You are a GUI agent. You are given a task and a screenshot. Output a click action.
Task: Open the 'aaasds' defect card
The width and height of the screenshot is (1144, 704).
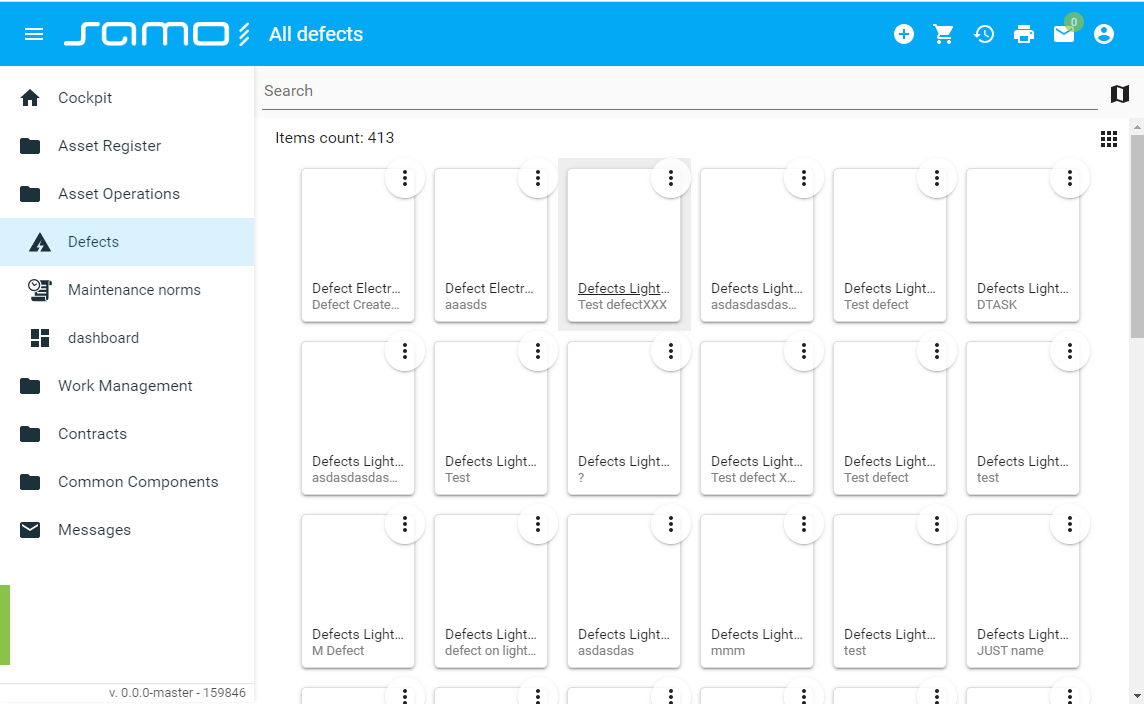point(491,245)
